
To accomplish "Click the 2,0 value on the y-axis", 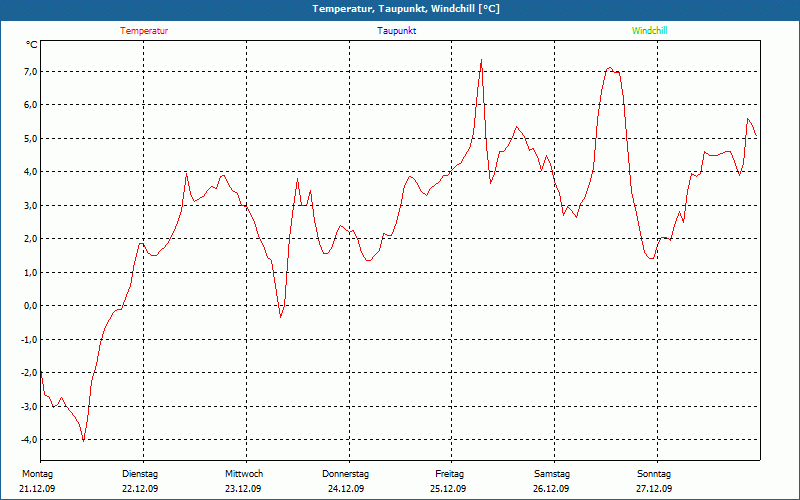I will pyautogui.click(x=30, y=238).
